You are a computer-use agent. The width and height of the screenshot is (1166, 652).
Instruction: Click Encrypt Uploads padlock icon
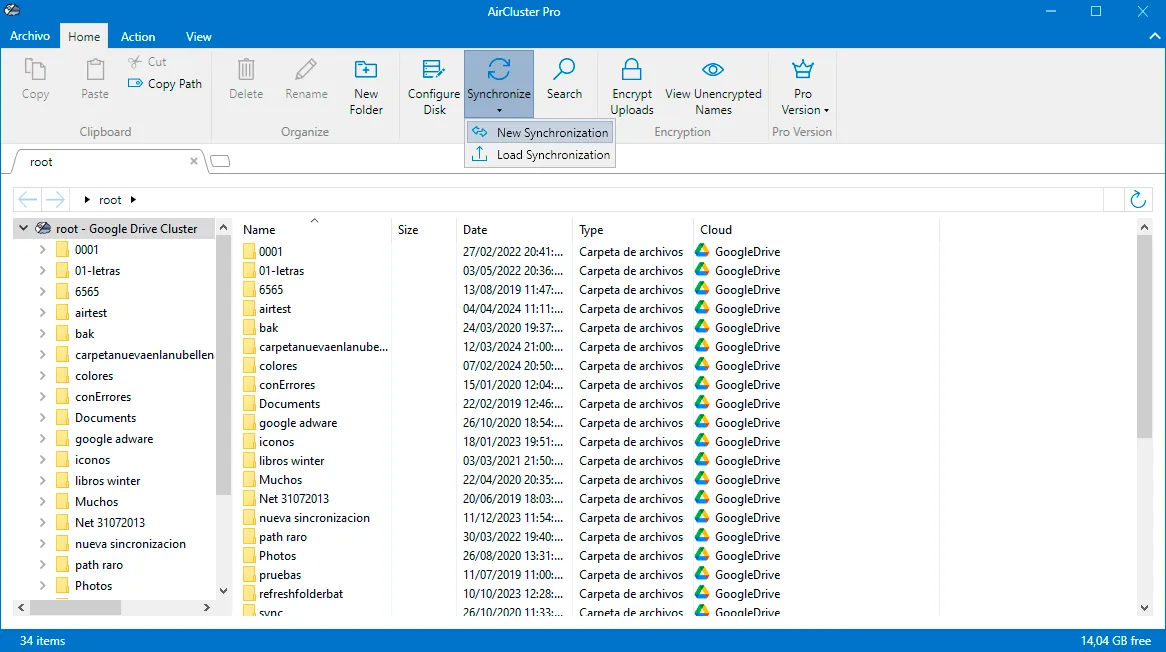(x=632, y=69)
